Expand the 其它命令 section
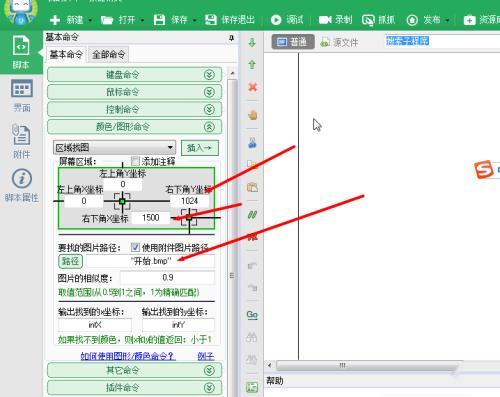The width and height of the screenshot is (500, 397). 134,370
